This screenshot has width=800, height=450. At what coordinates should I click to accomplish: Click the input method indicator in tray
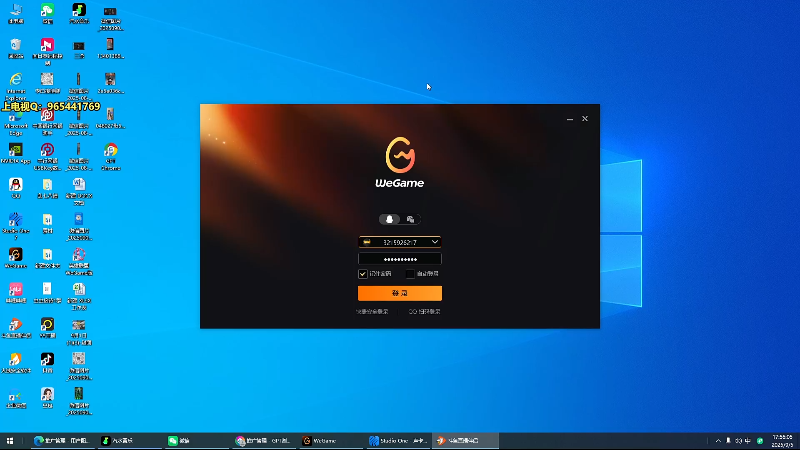747,441
